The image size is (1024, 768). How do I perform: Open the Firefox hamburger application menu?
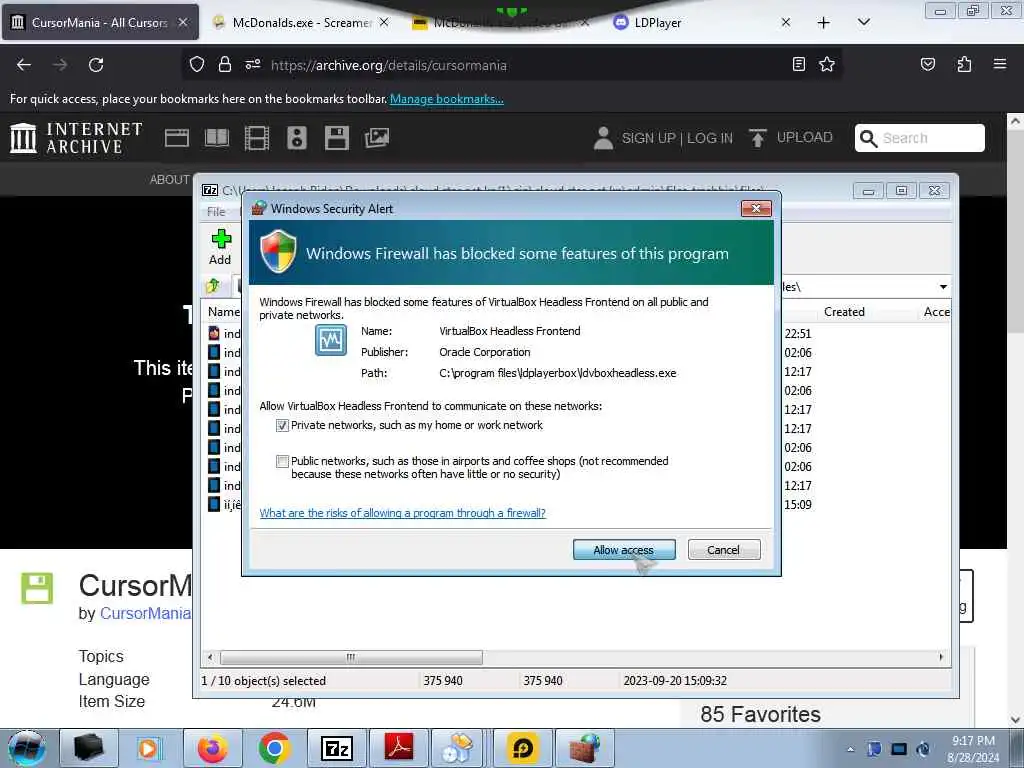[x=999, y=64]
